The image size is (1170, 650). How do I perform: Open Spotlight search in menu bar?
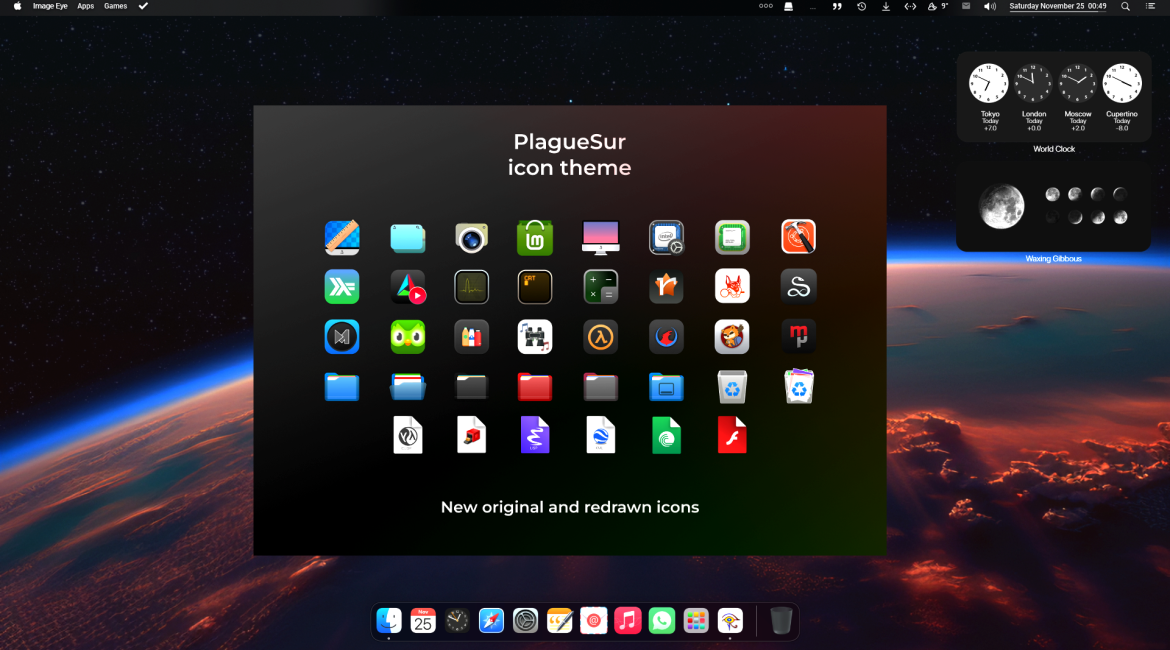[x=1125, y=6]
